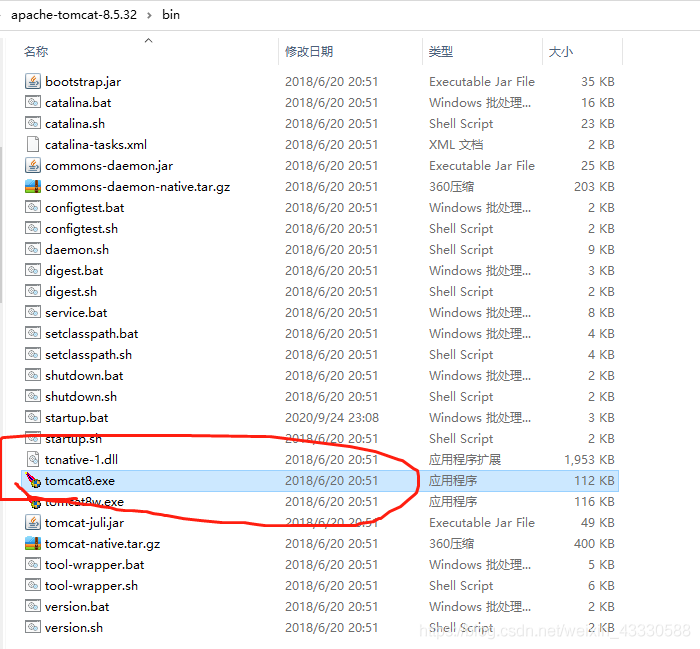This screenshot has width=700, height=649.
Task: Click the configtest.bat file icon
Action: pos(33,207)
